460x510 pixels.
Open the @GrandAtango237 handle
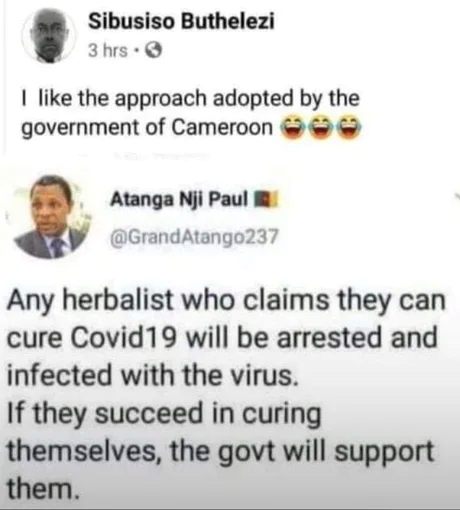[194, 238]
